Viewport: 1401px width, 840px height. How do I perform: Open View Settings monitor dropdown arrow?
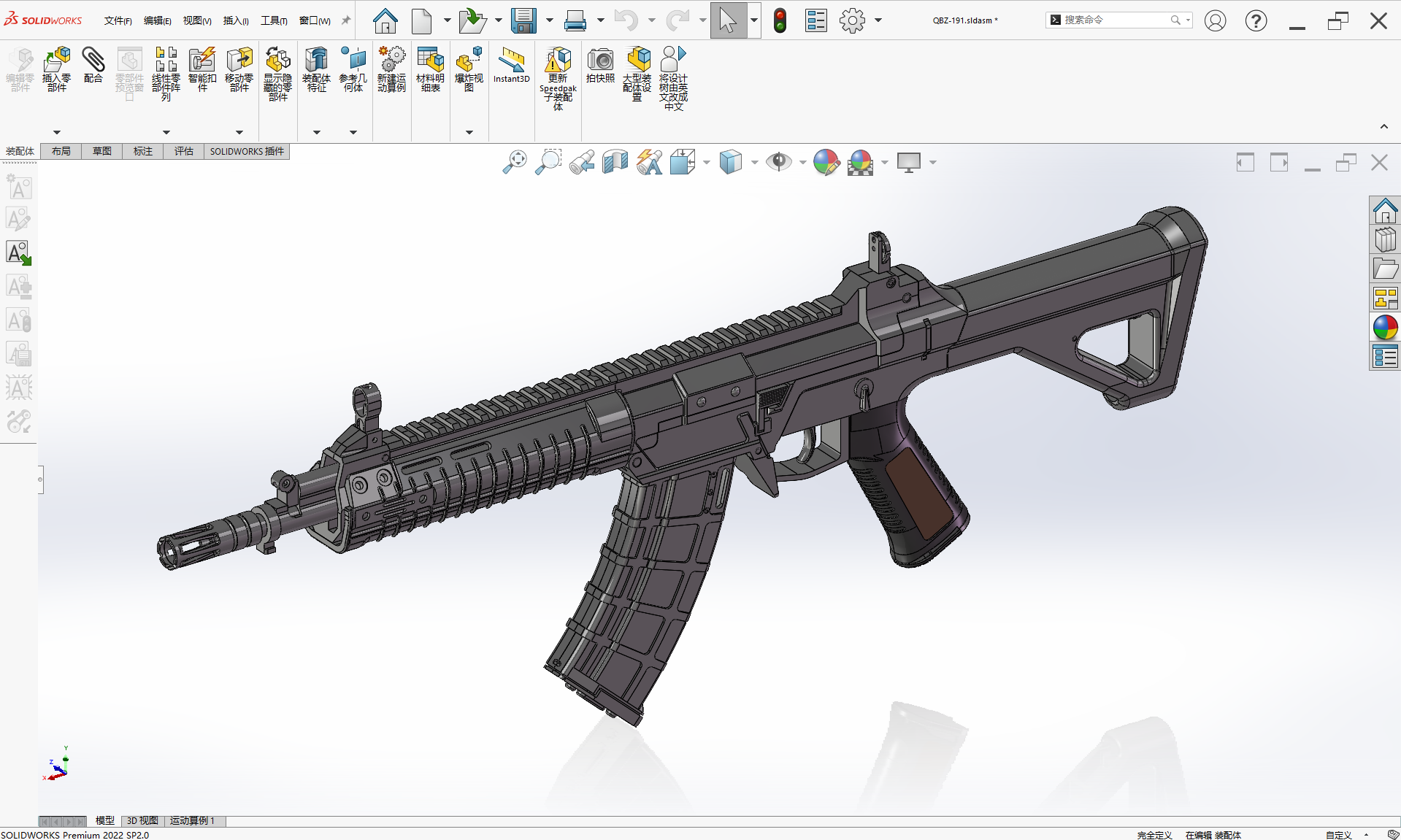coord(933,162)
